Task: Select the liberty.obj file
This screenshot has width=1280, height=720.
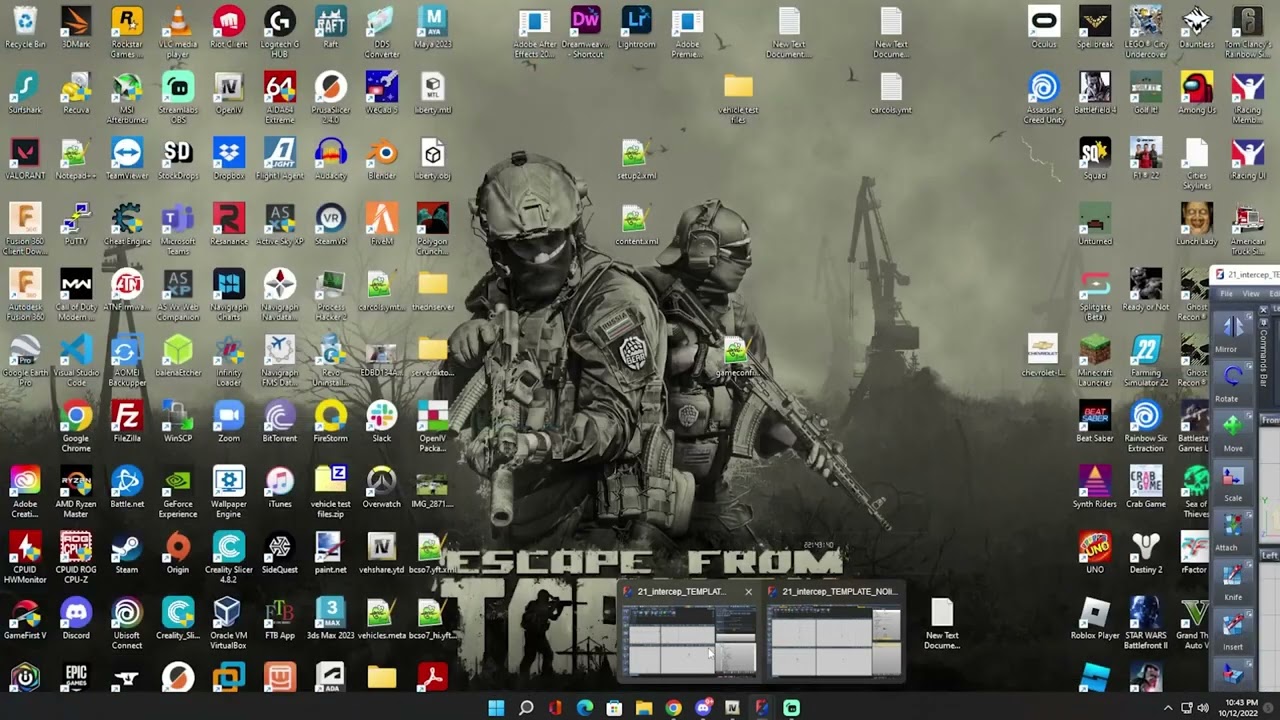Action: coord(433,159)
